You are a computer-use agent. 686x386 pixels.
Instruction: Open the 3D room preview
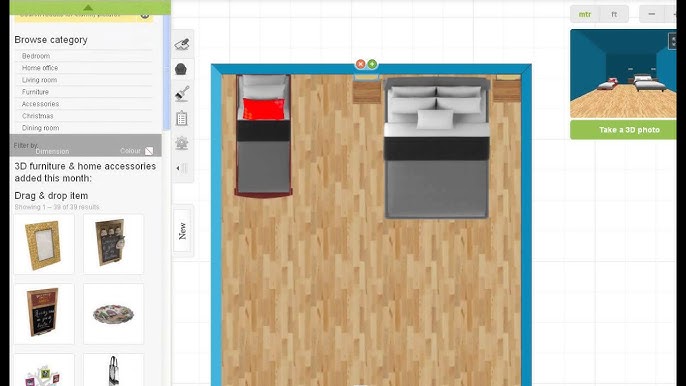point(623,74)
